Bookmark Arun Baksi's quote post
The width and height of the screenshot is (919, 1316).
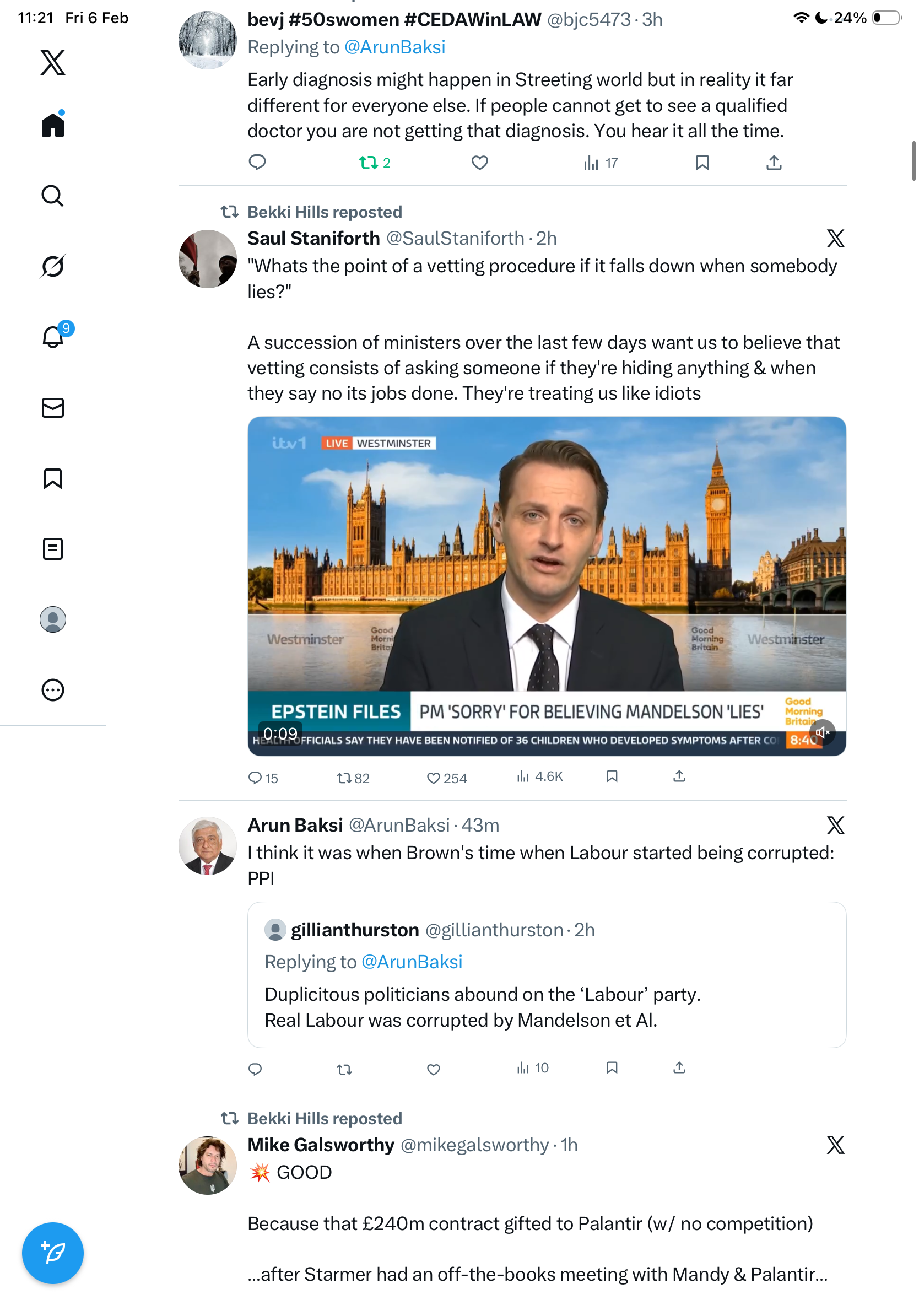pyautogui.click(x=612, y=1068)
